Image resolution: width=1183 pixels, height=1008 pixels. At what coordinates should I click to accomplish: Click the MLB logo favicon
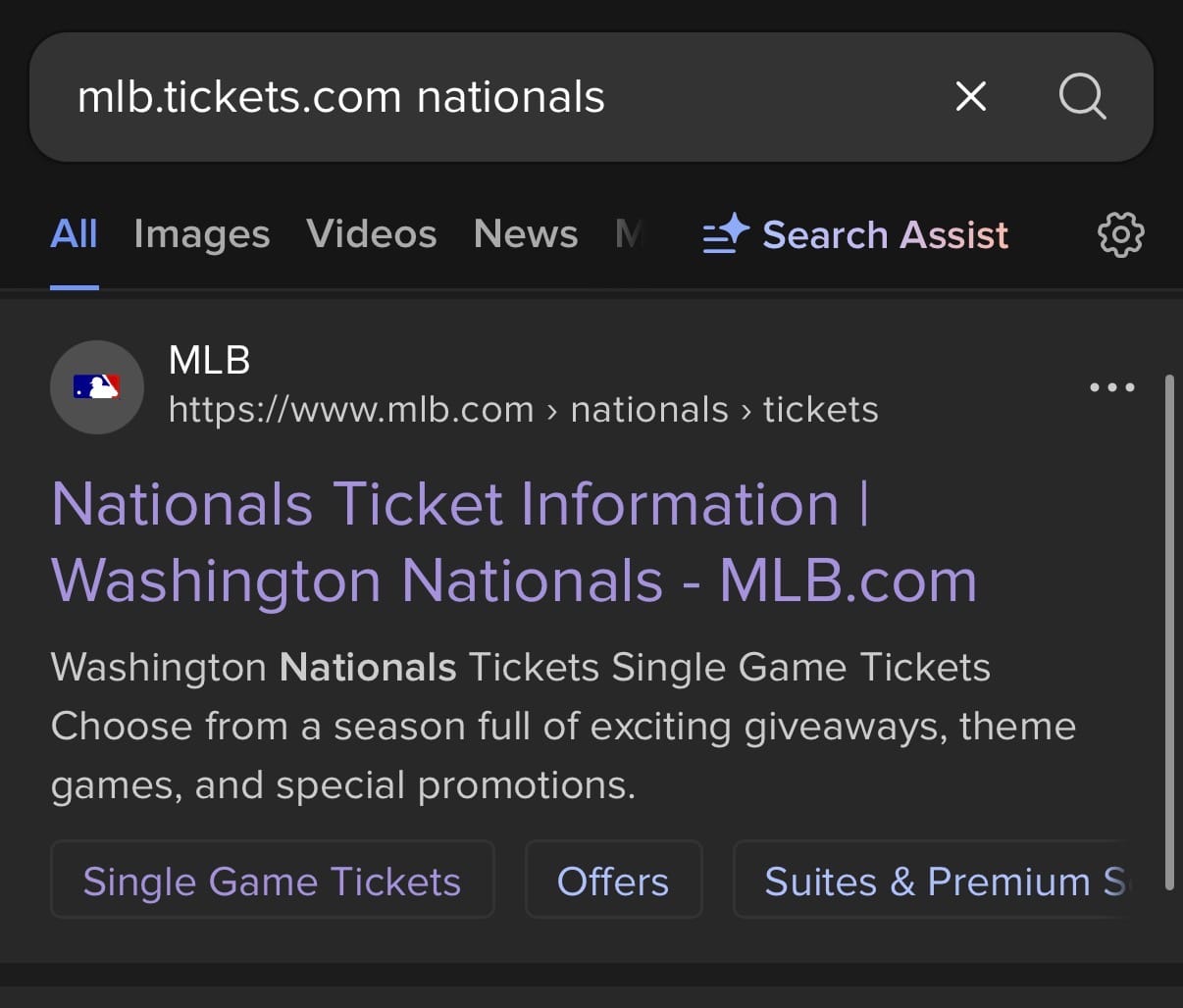[x=96, y=387]
